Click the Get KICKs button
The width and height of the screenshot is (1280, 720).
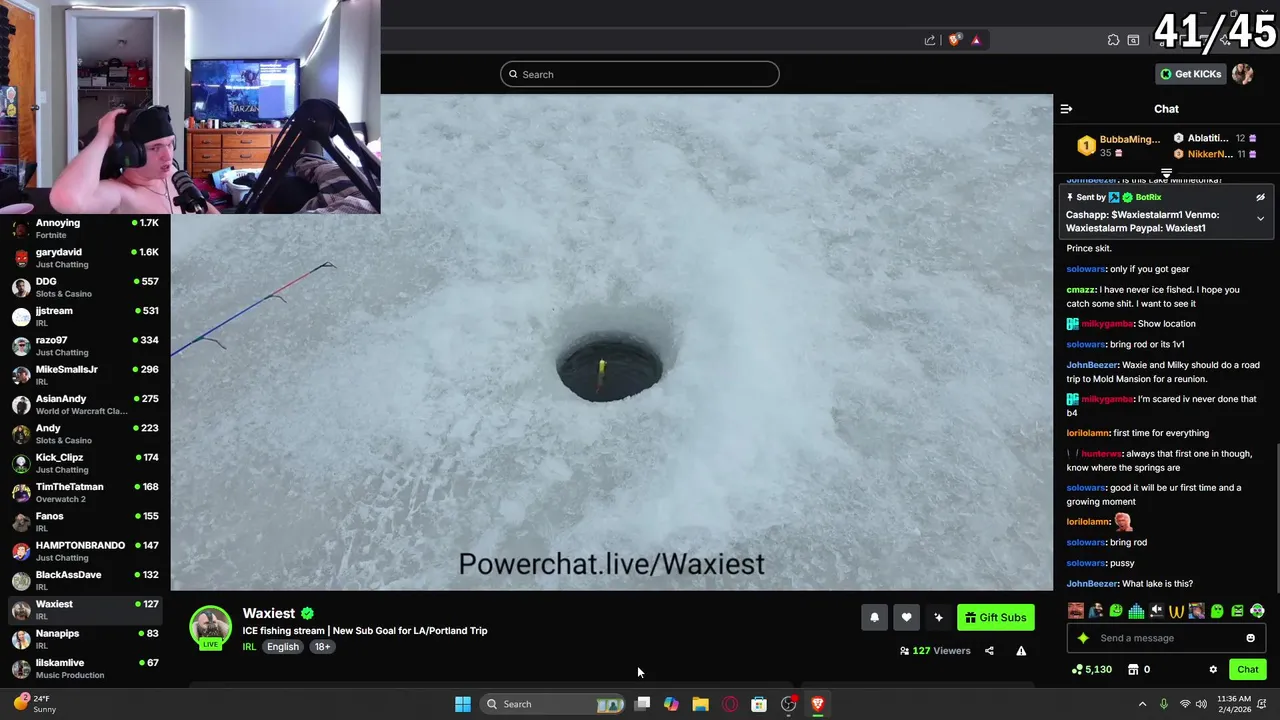click(1190, 74)
